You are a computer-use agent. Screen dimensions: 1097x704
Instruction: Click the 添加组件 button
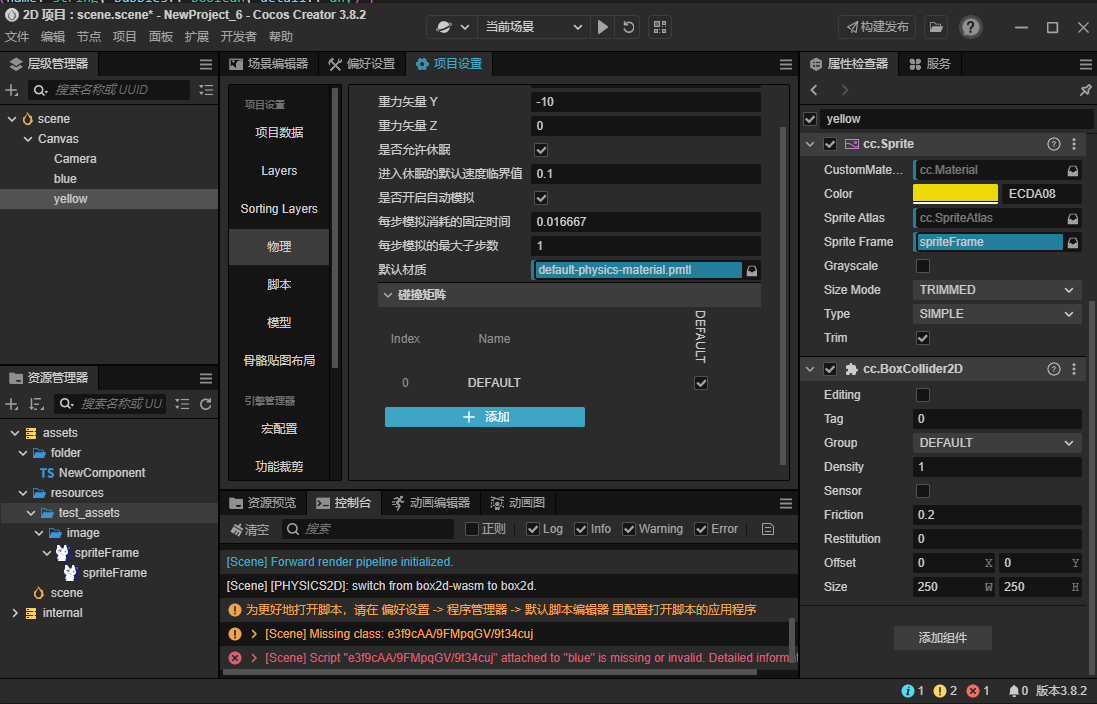pos(942,637)
